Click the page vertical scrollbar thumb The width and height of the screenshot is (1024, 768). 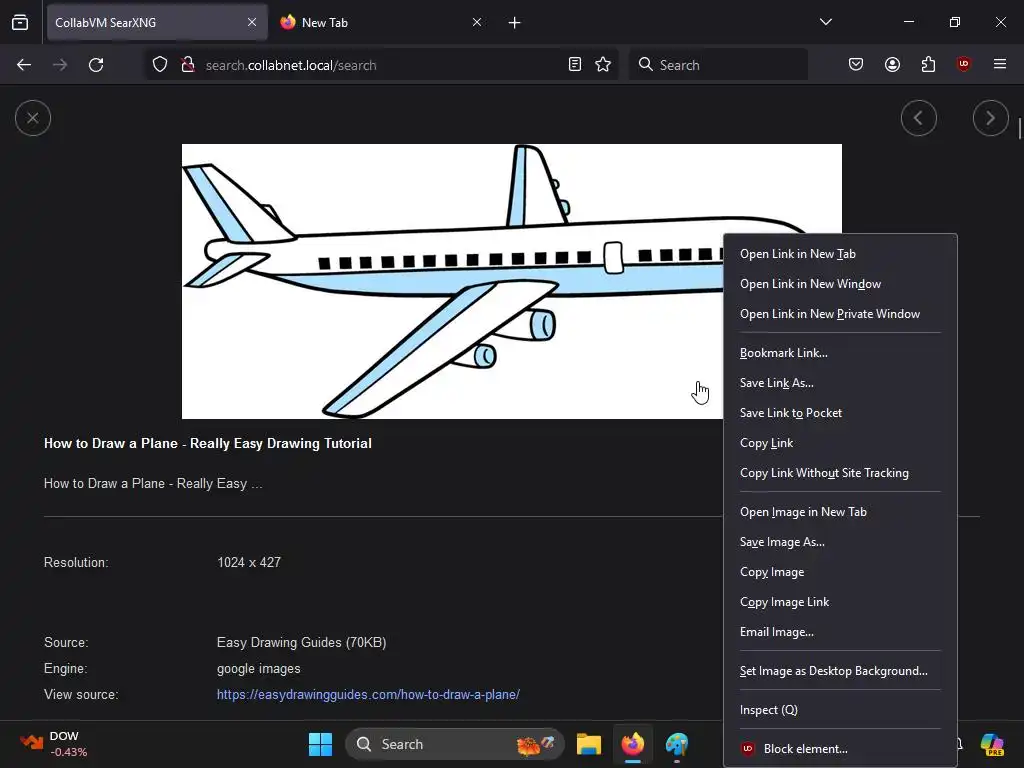[1019, 128]
